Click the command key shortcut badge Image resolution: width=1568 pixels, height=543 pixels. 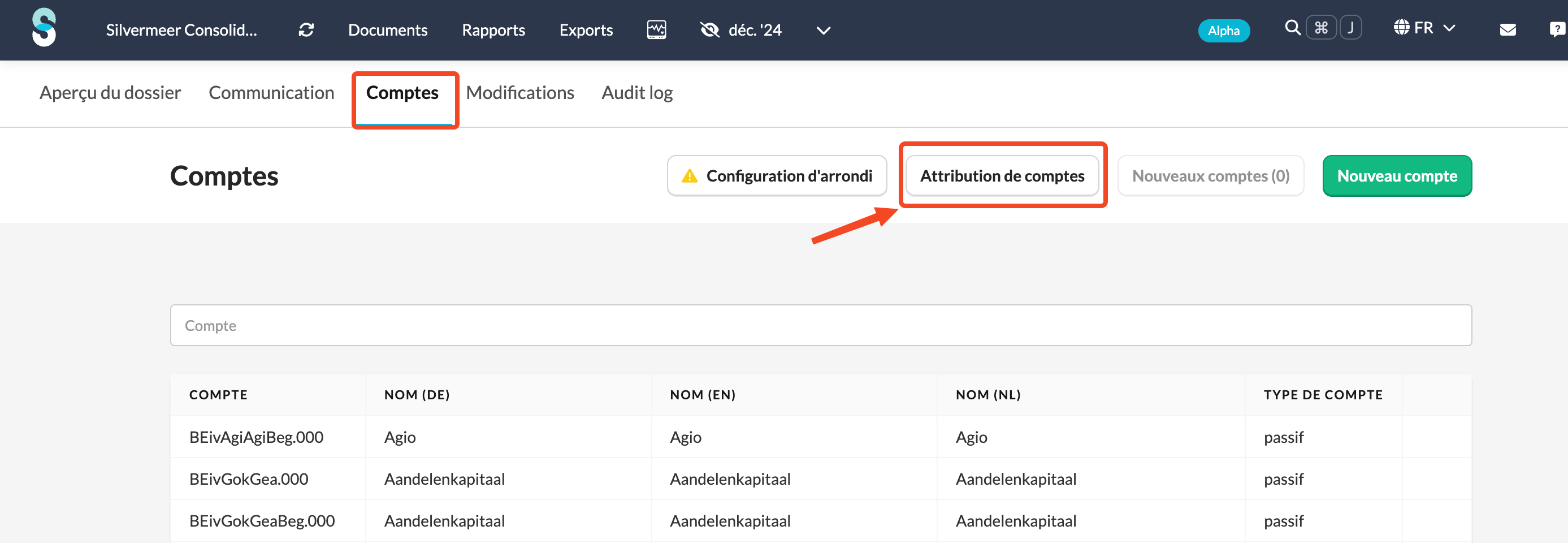(x=1321, y=28)
